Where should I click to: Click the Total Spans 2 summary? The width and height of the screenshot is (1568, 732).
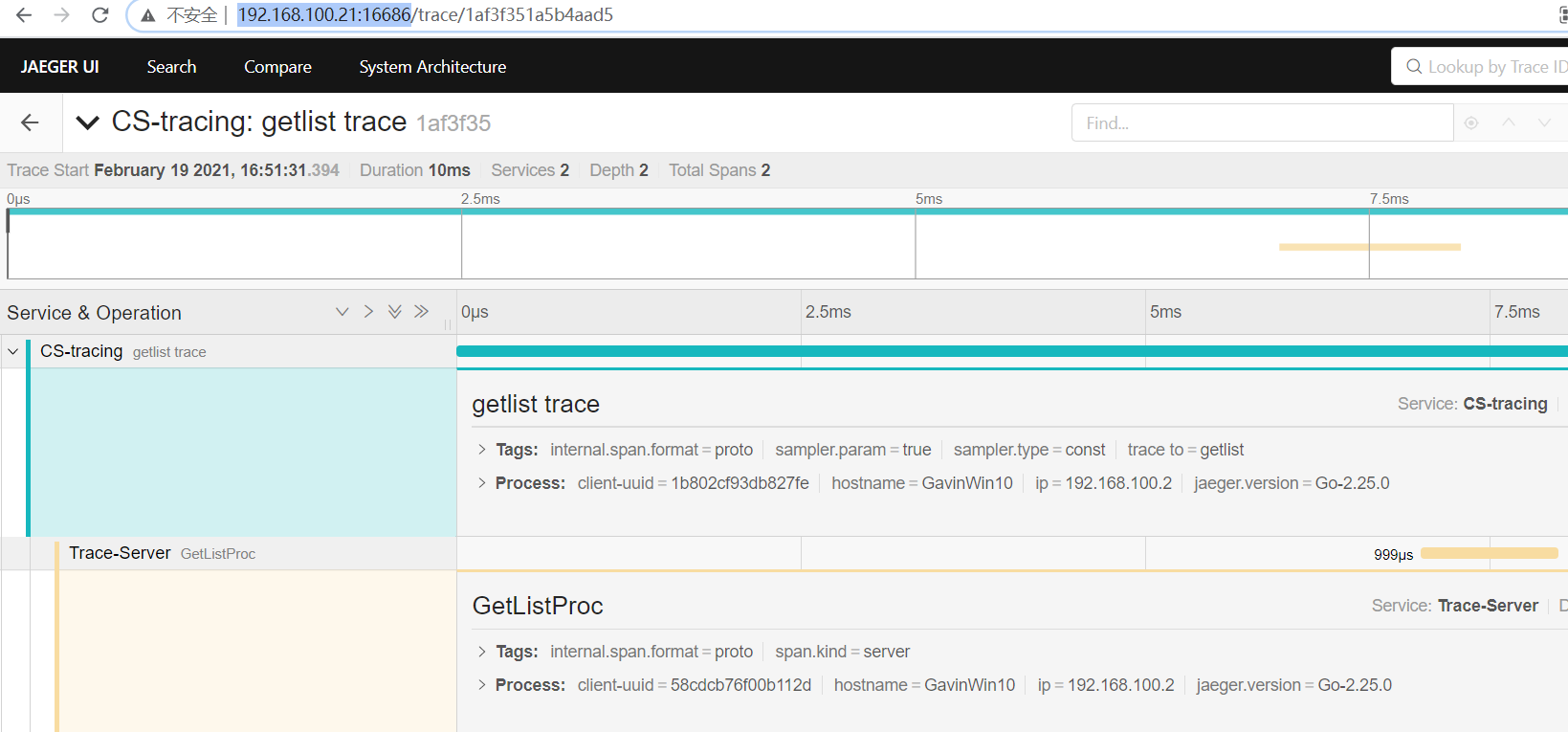[x=719, y=170]
